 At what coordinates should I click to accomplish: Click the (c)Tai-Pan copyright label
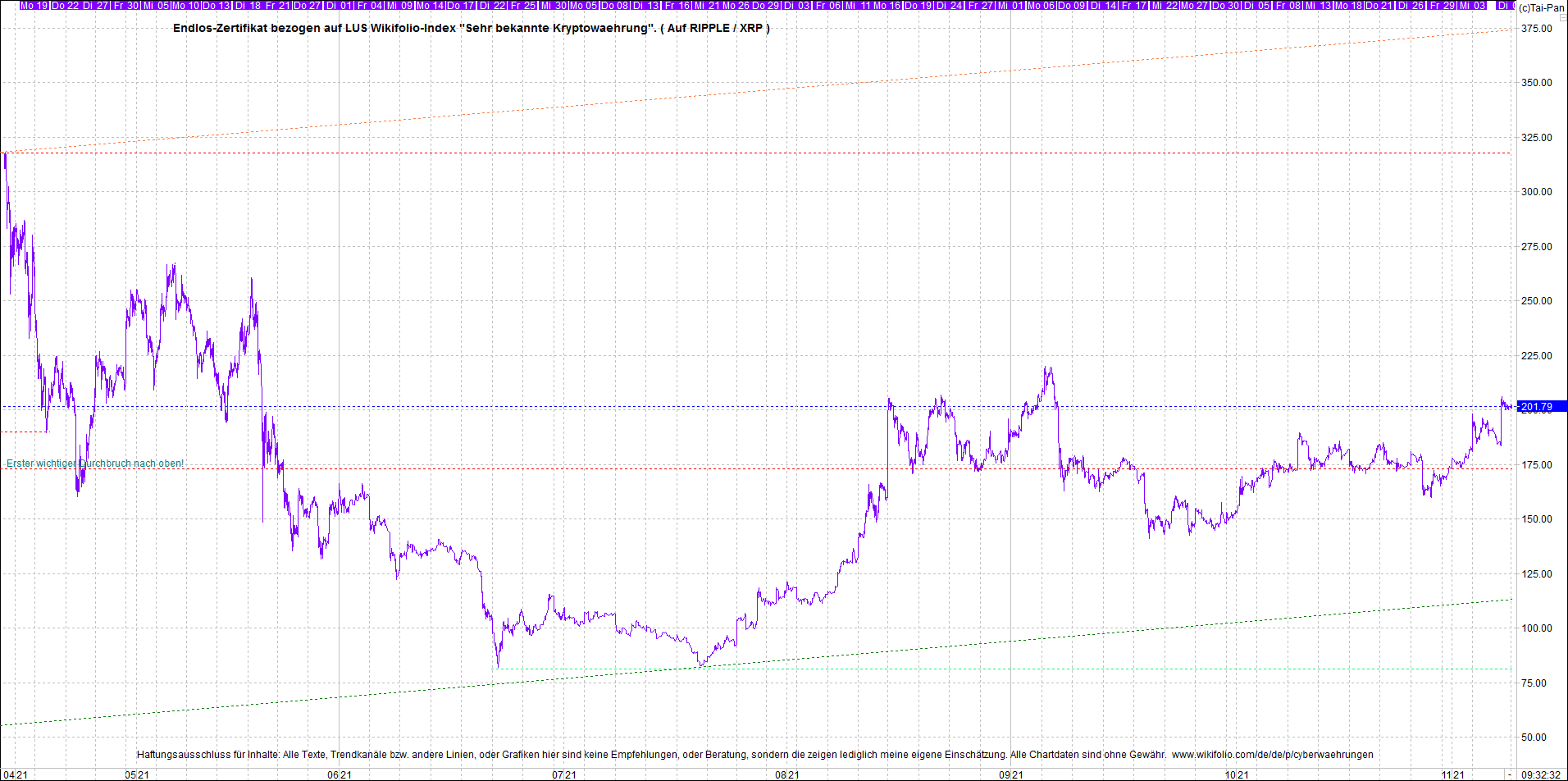pos(1541,7)
